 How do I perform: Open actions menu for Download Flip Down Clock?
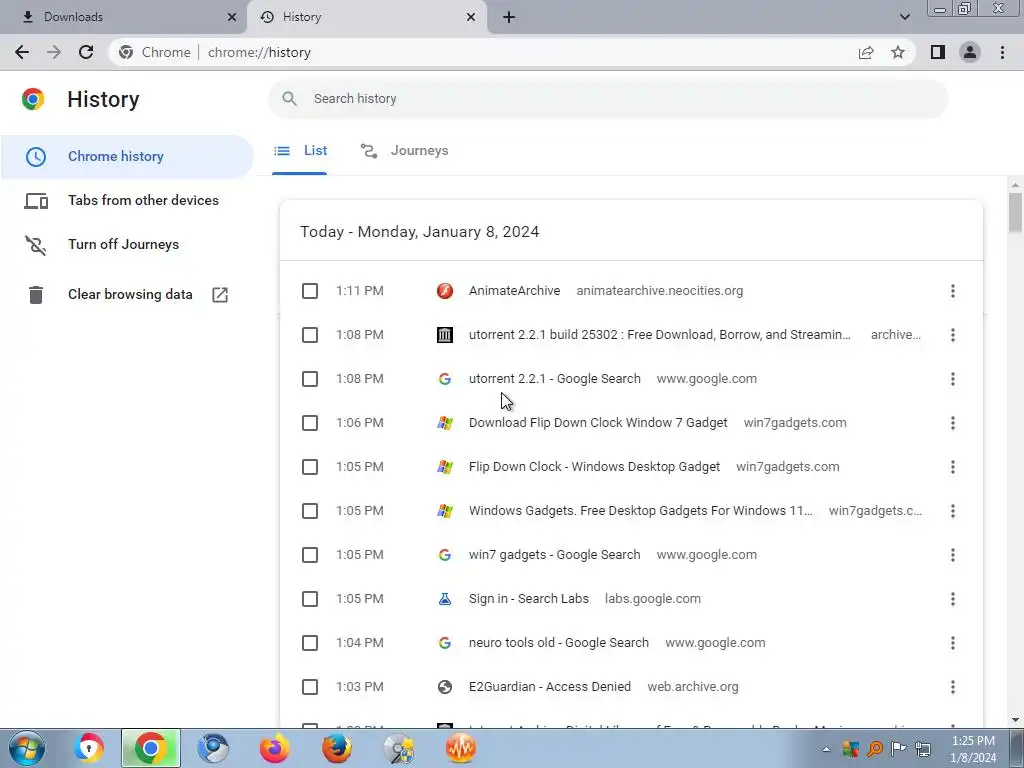tap(953, 423)
